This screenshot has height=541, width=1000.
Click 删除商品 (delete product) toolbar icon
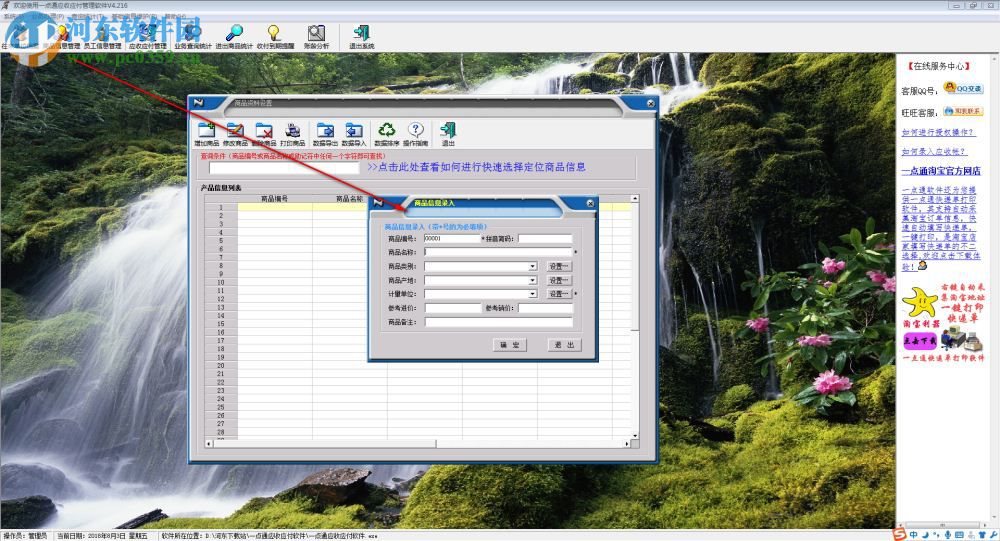(264, 134)
